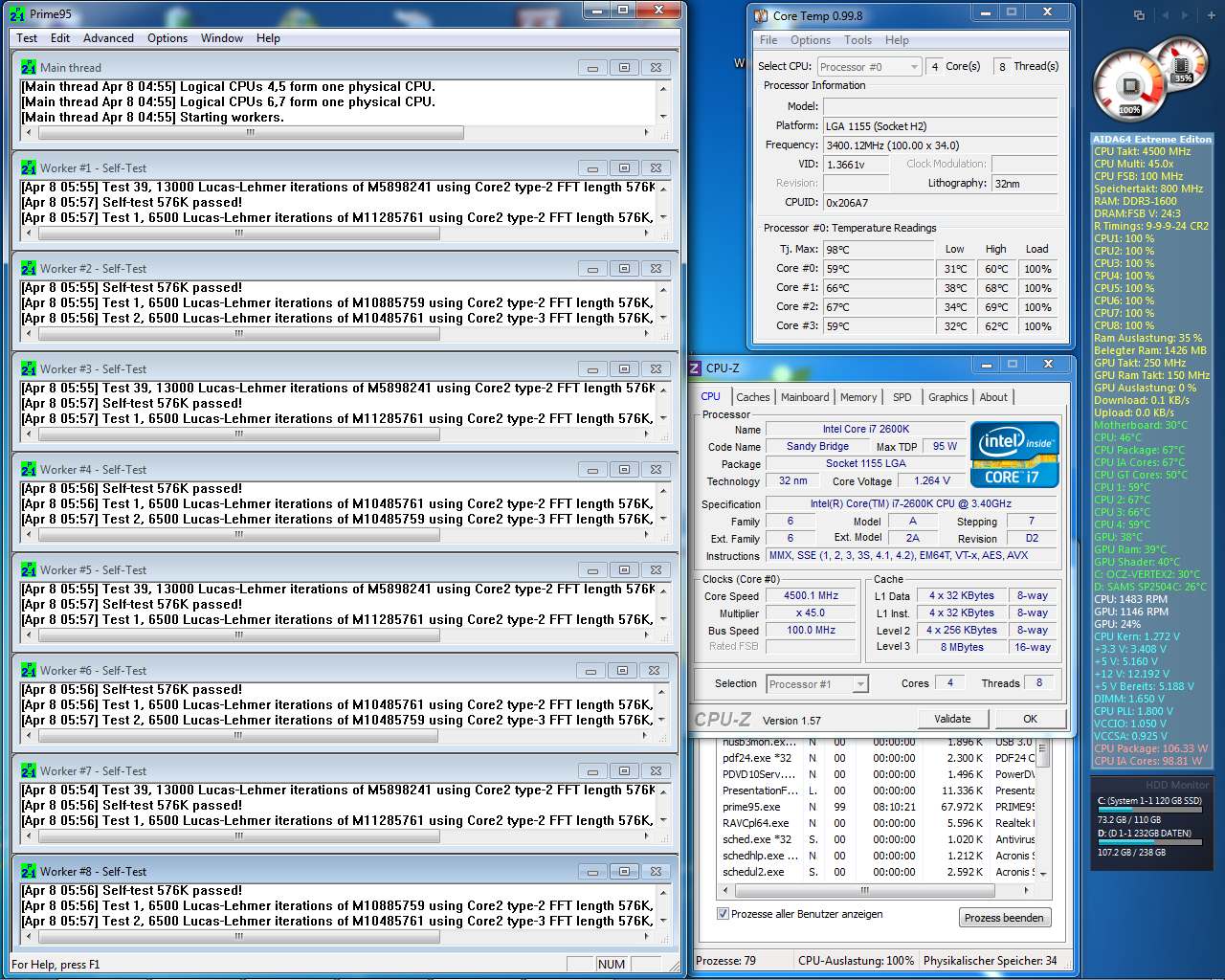Viewport: 1225px width, 980px height.
Task: Click Worker #7 window icon
Action: coord(29,770)
